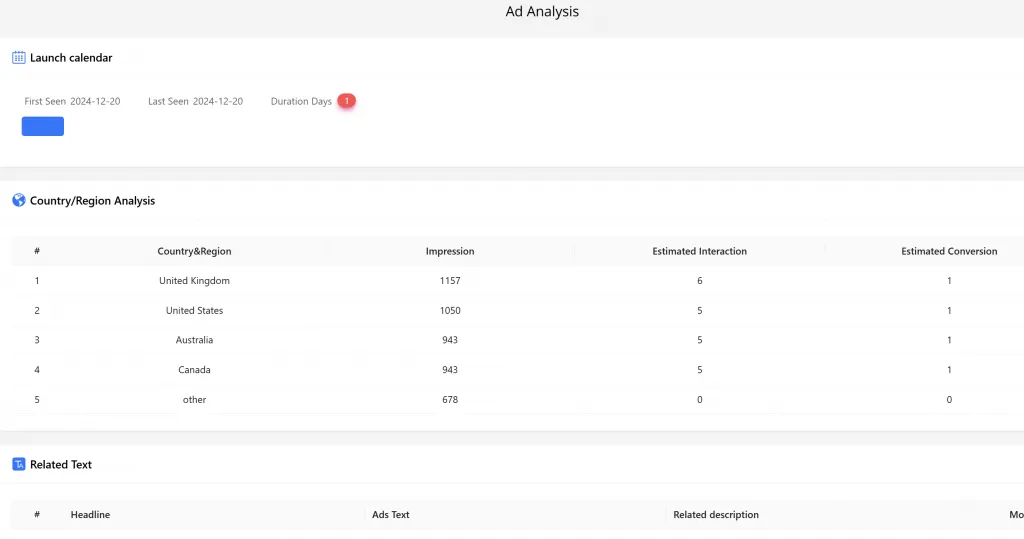The image size is (1024, 539).
Task: Click the blue bar in launch calendar
Action: point(43,126)
